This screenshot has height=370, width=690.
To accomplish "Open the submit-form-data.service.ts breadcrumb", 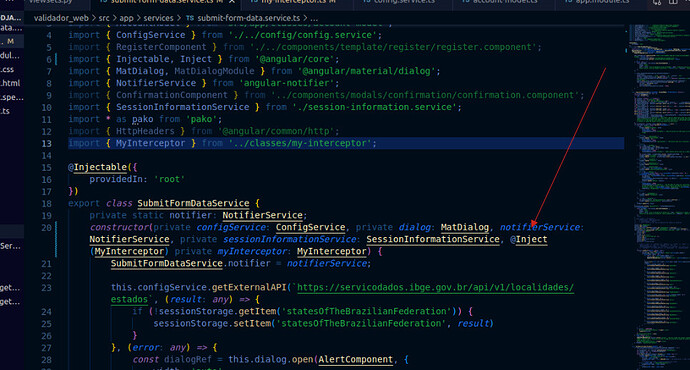I will 249,18.
